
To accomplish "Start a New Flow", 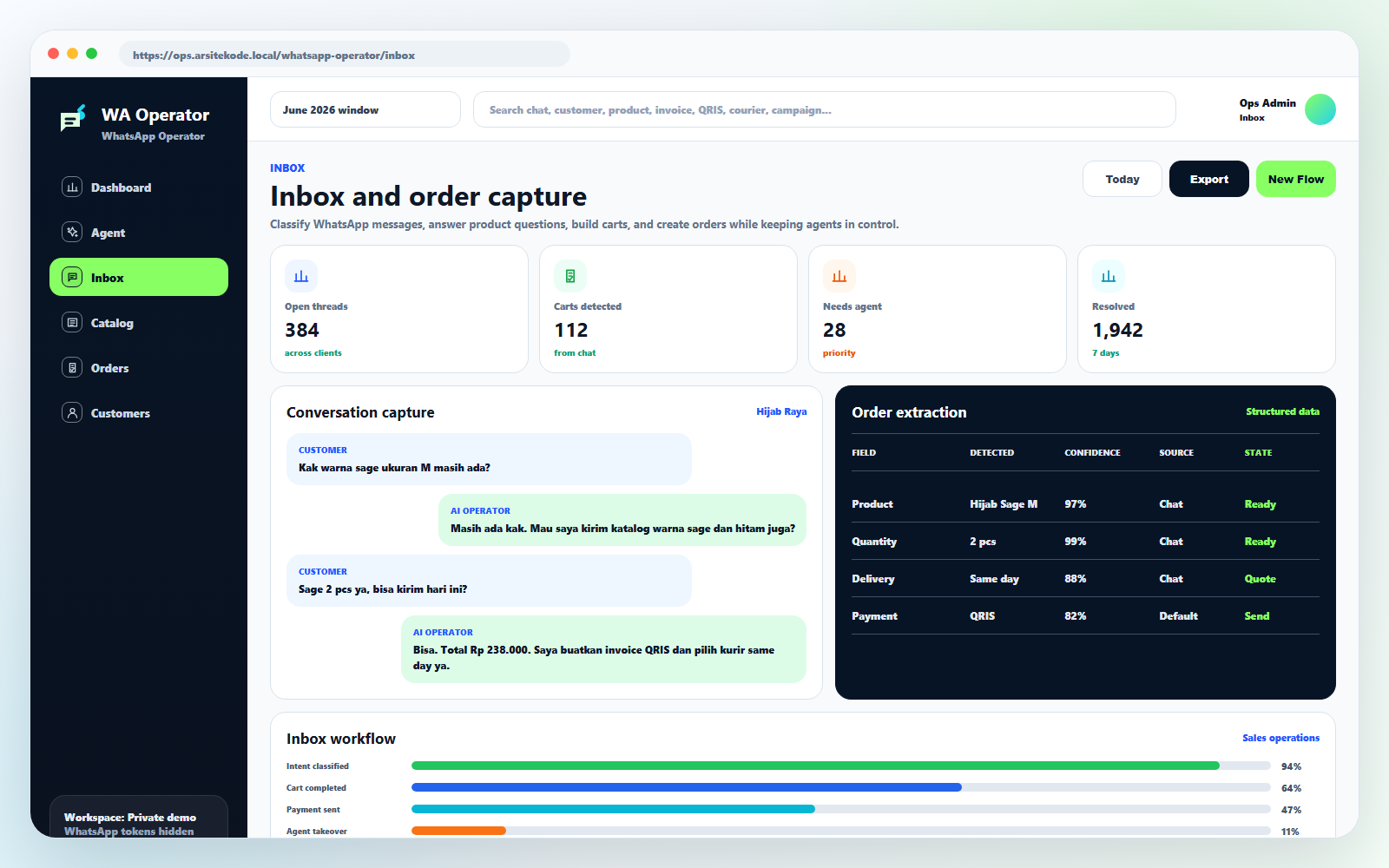I will tap(1296, 179).
